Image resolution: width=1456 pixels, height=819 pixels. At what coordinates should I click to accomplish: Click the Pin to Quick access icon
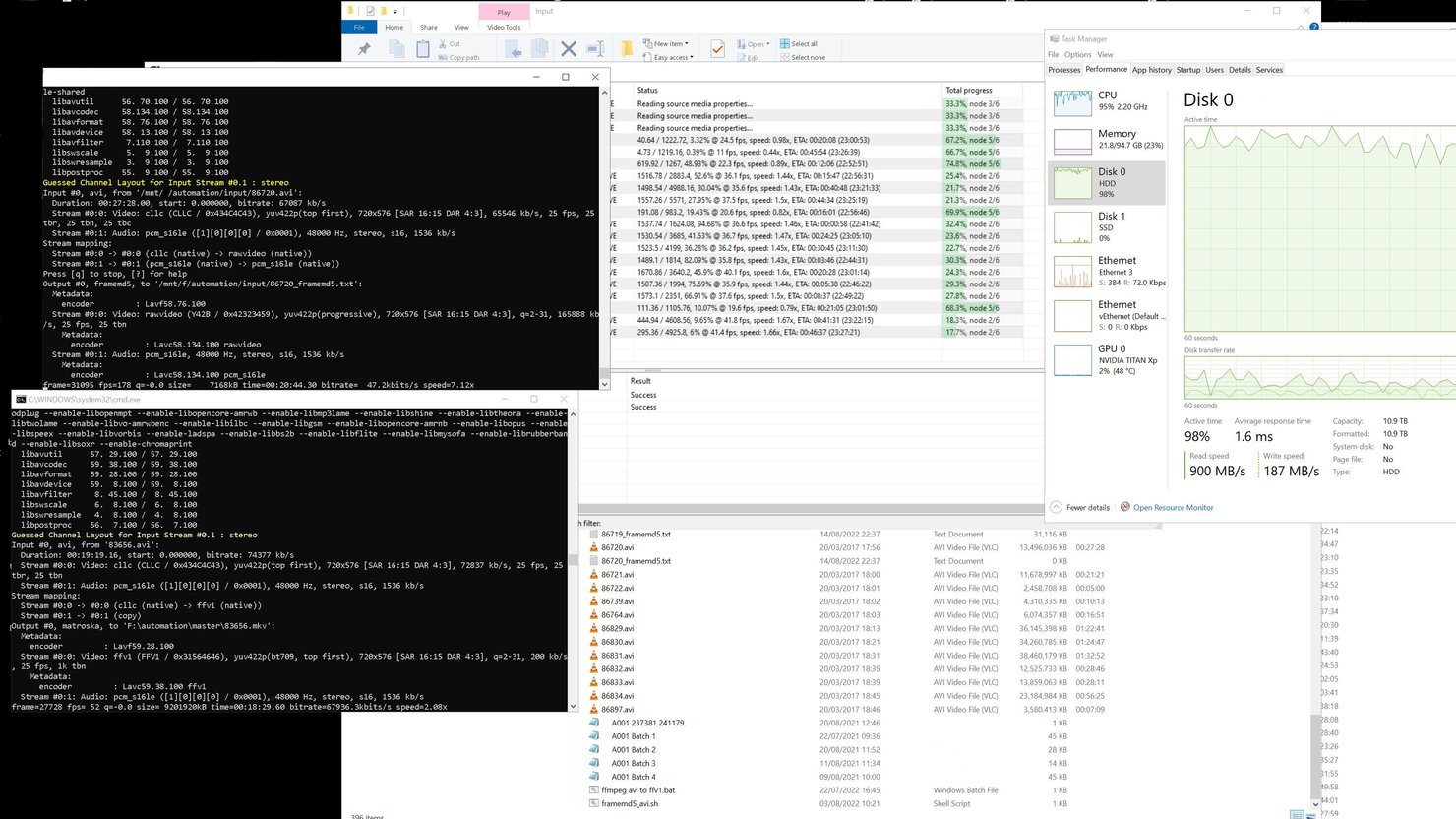[x=364, y=49]
